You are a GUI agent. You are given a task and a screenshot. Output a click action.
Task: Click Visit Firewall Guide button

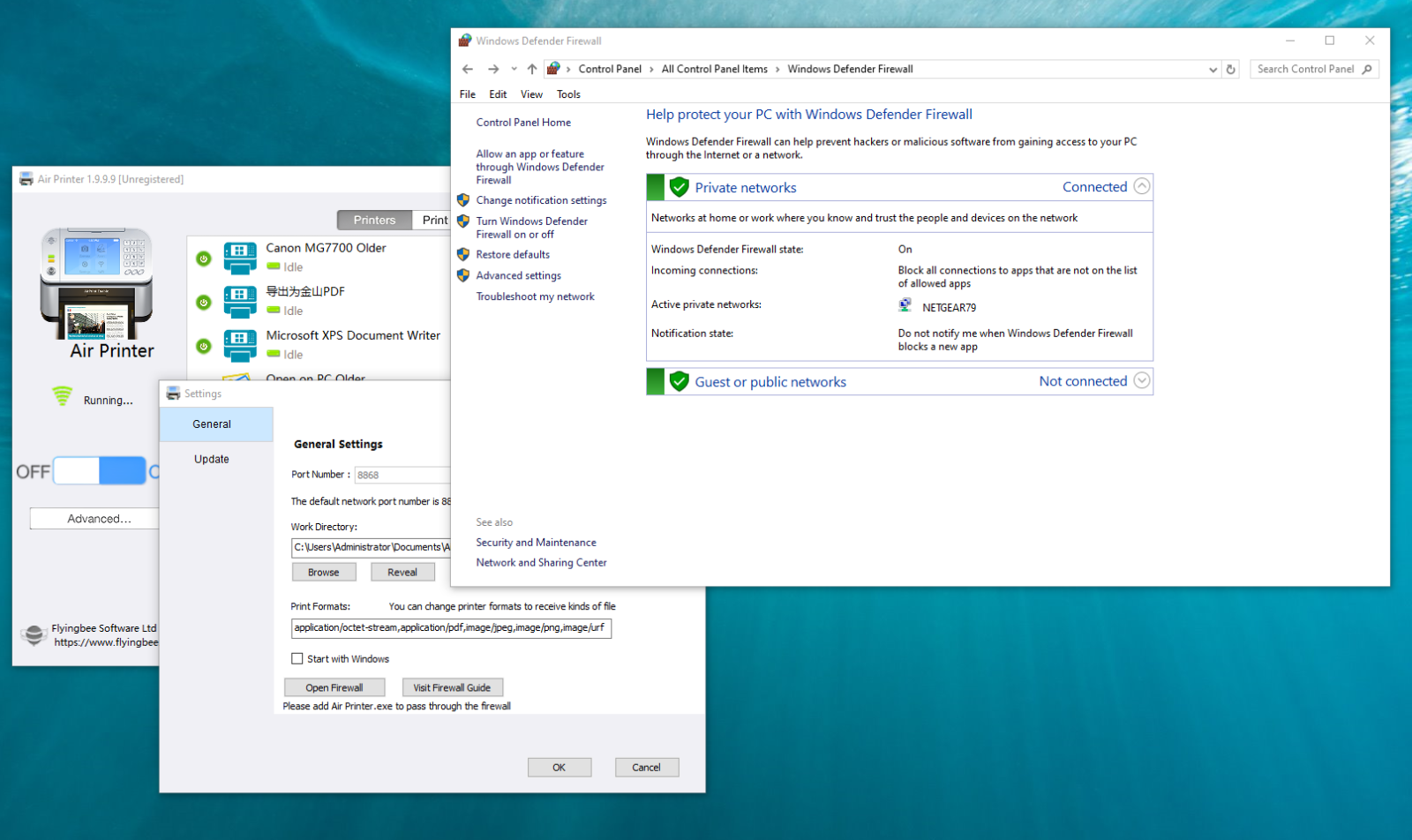click(x=452, y=687)
